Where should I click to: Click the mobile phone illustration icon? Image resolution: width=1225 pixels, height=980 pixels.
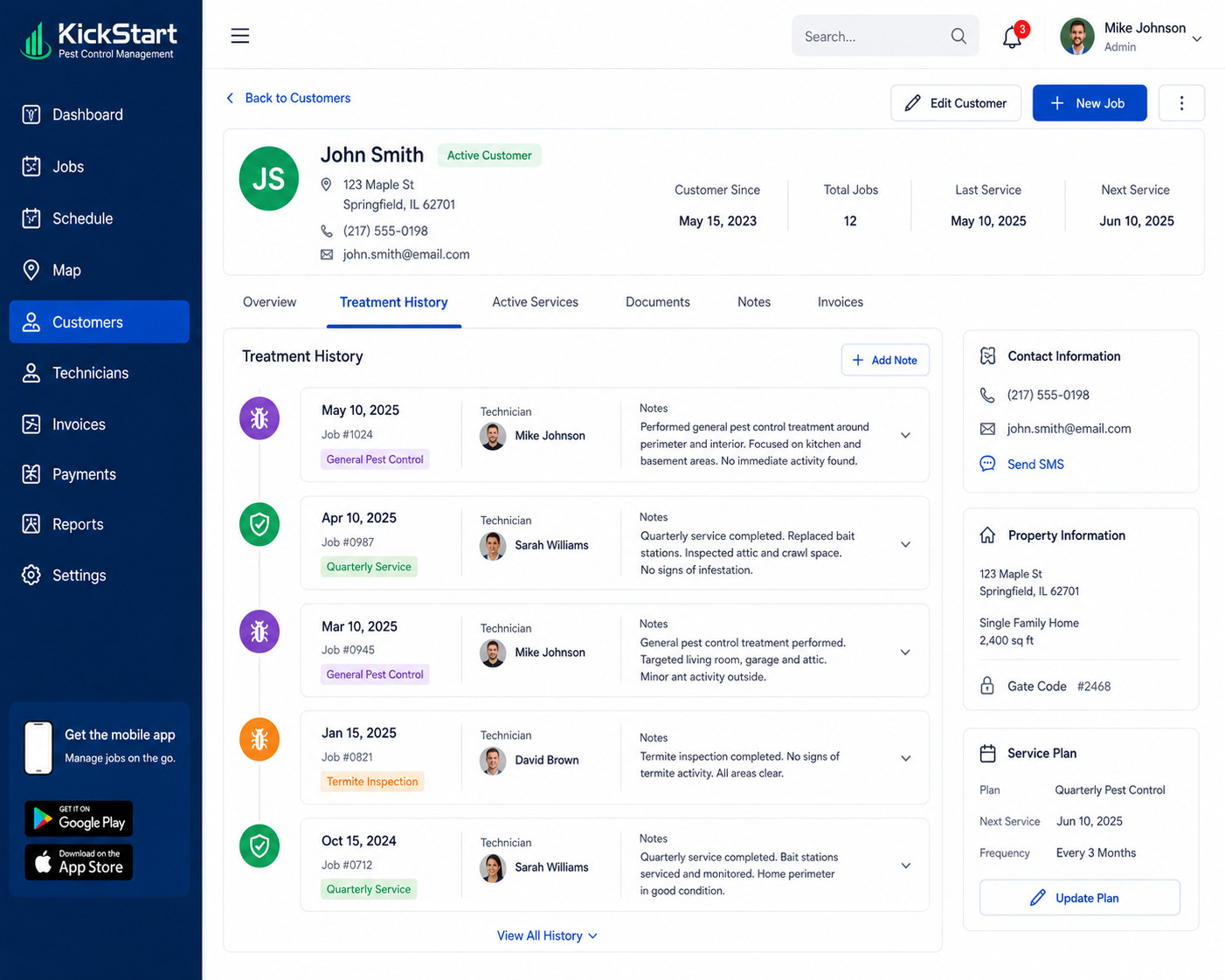[x=38, y=748]
